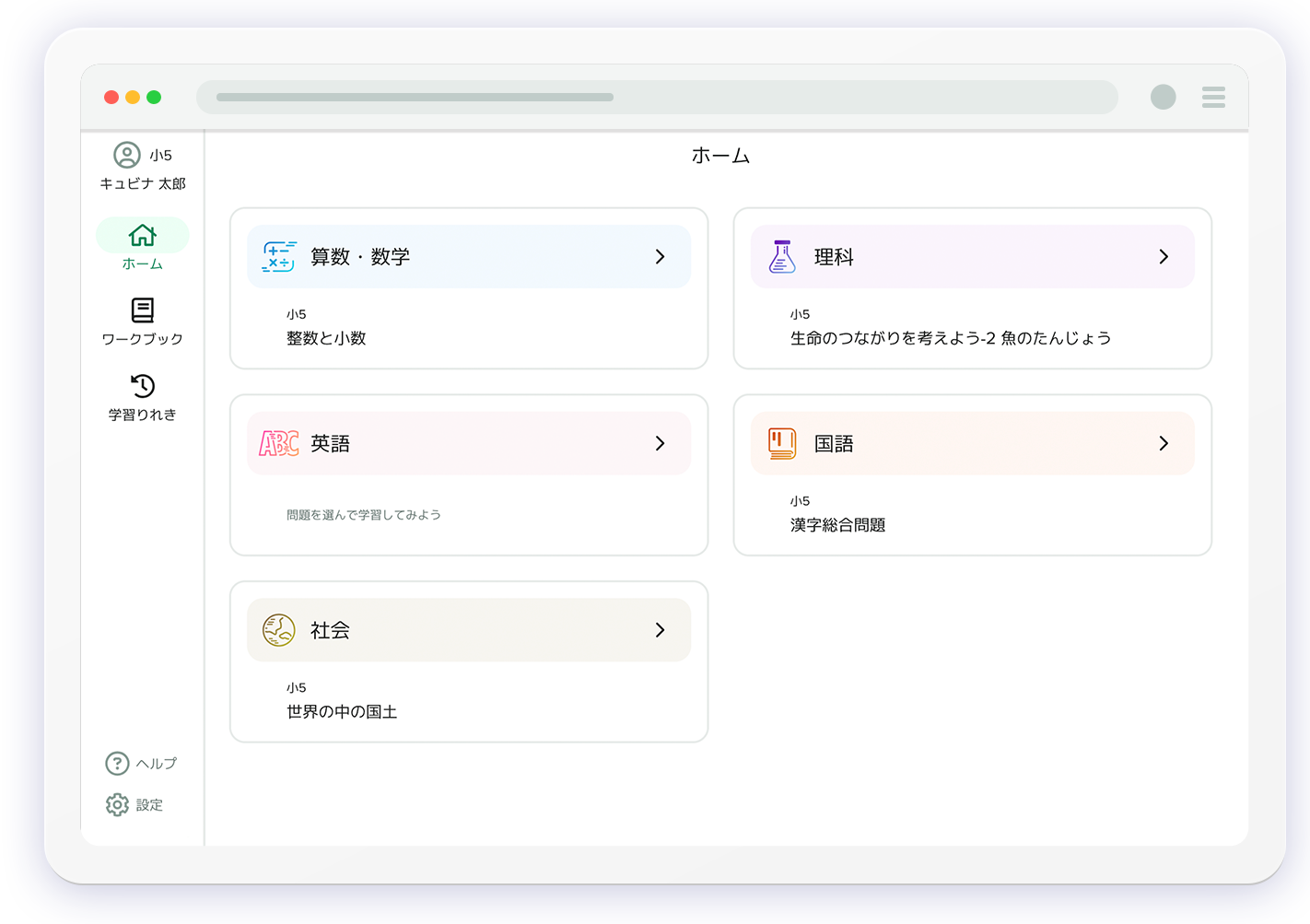Expand the 理科 chevron arrow
This screenshot has height=924, width=1310.
pyautogui.click(x=1164, y=257)
